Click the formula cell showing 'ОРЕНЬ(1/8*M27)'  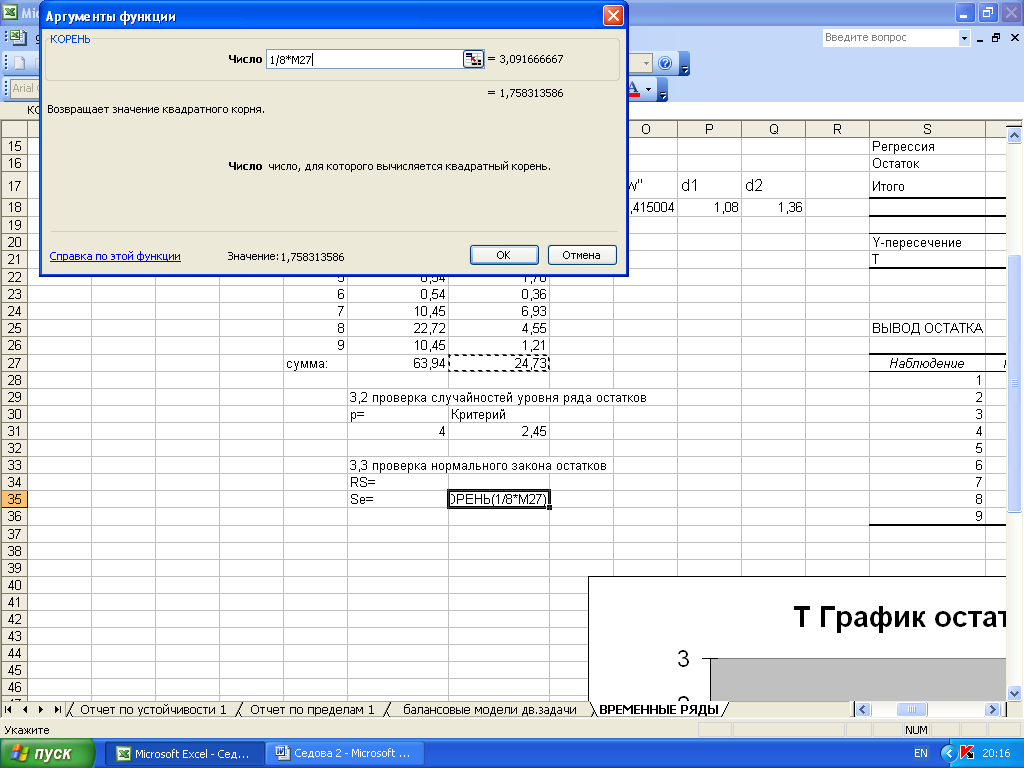499,499
